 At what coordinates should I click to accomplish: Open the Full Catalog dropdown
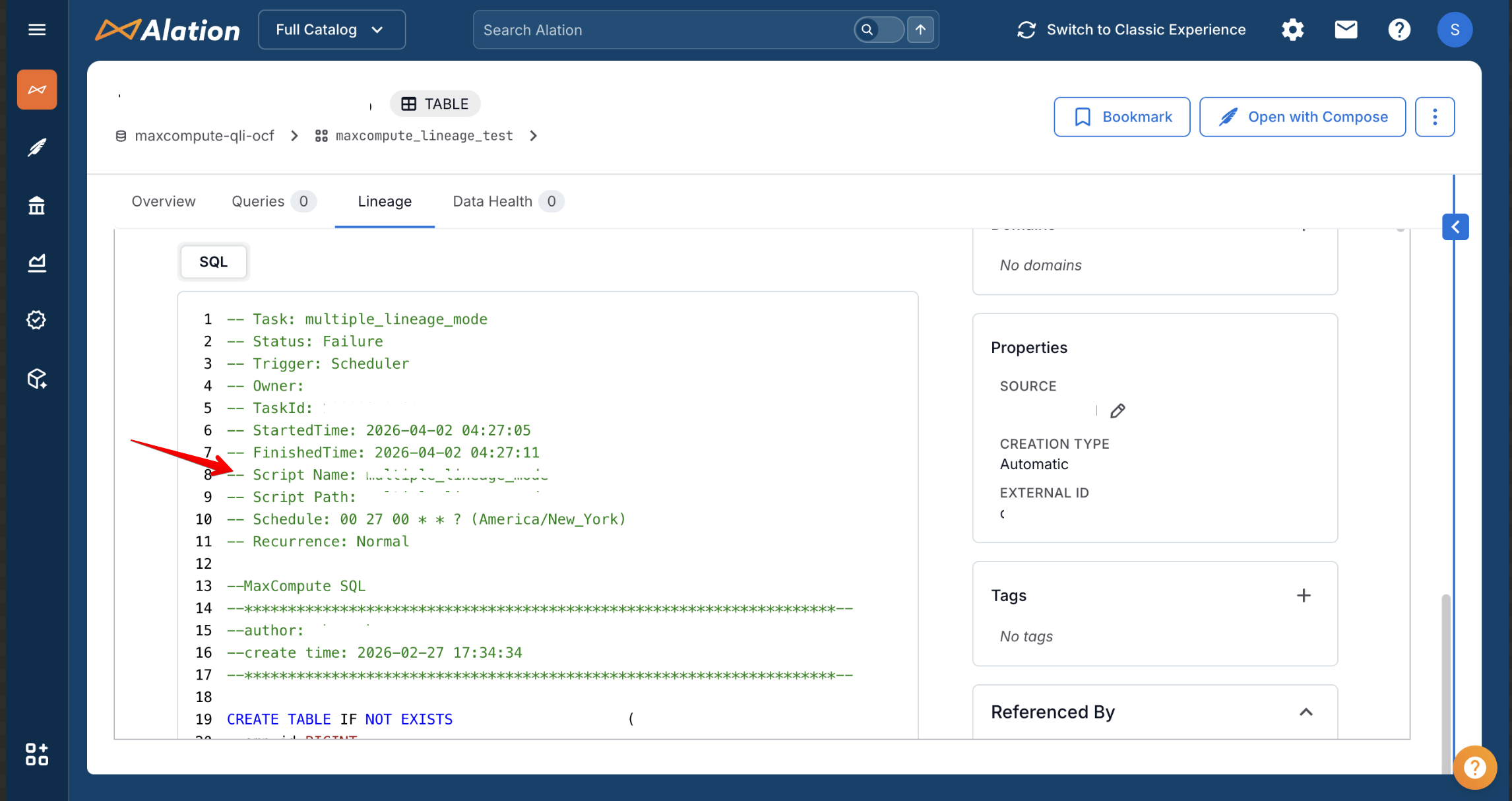331,30
